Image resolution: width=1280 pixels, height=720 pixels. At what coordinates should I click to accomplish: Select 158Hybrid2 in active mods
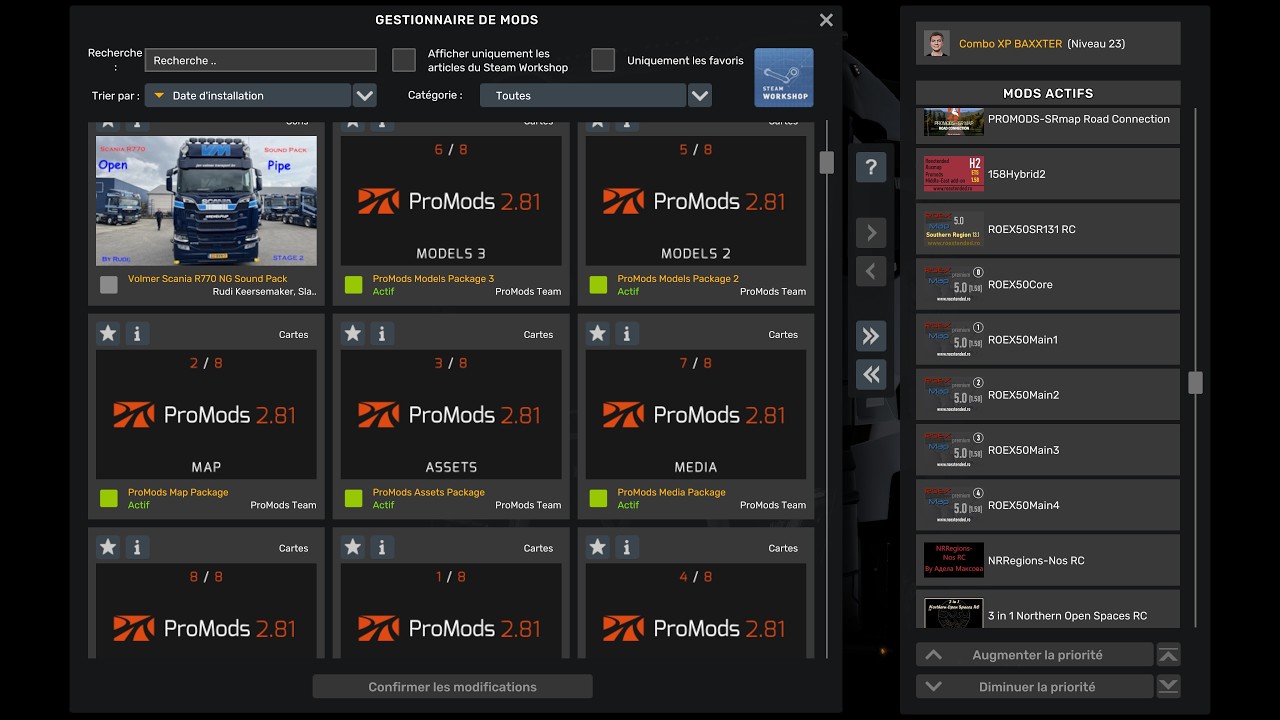[1048, 174]
